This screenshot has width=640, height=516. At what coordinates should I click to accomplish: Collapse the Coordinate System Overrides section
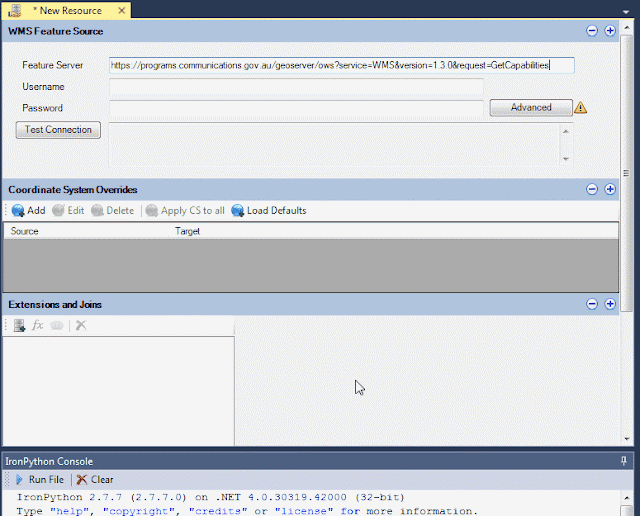(x=592, y=189)
